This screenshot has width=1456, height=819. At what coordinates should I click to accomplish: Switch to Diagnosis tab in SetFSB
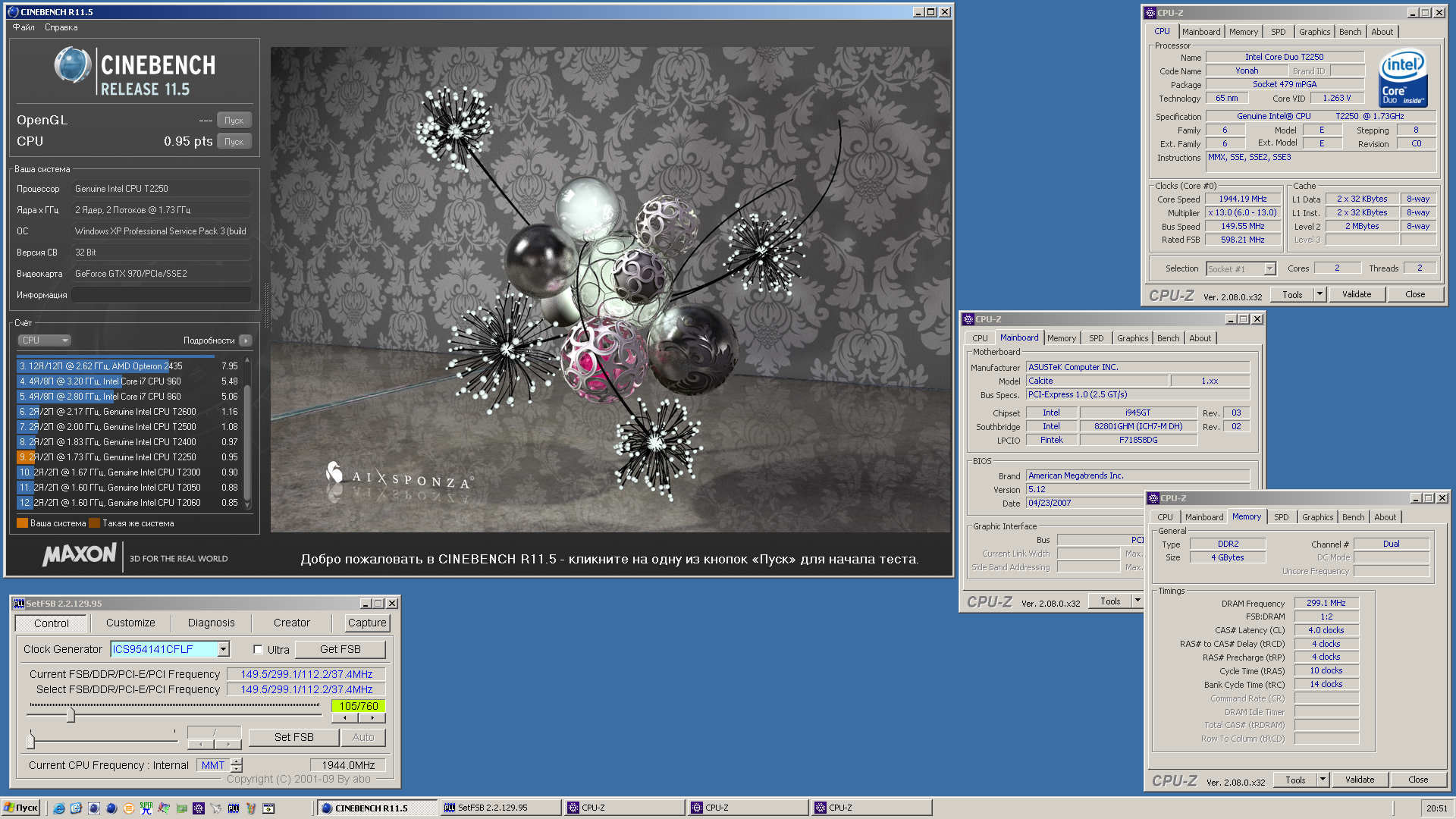(x=211, y=623)
